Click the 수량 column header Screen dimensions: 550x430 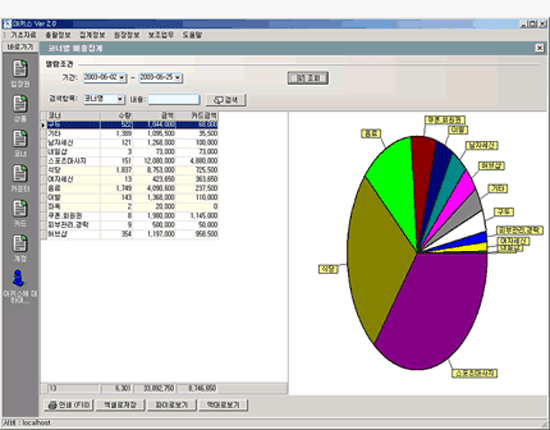click(x=116, y=116)
